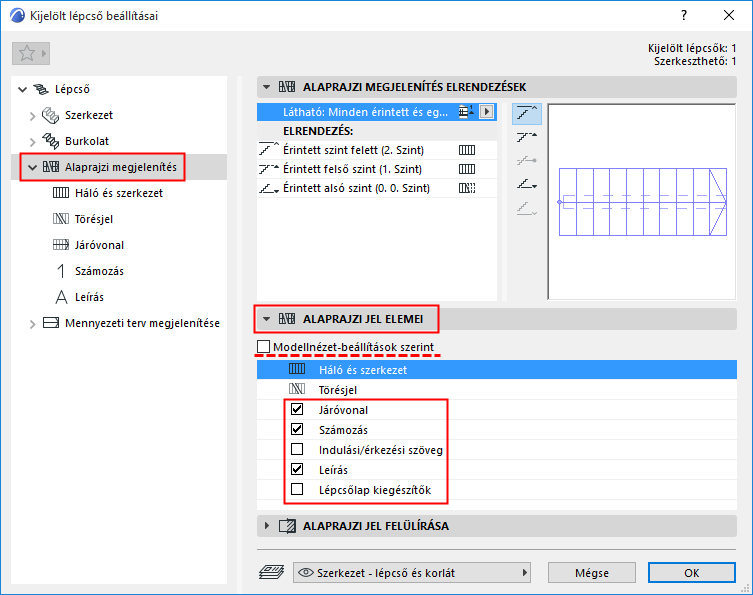The width and height of the screenshot is (753, 595).
Task: Expand the Burkolat tree node
Action: click(32, 142)
